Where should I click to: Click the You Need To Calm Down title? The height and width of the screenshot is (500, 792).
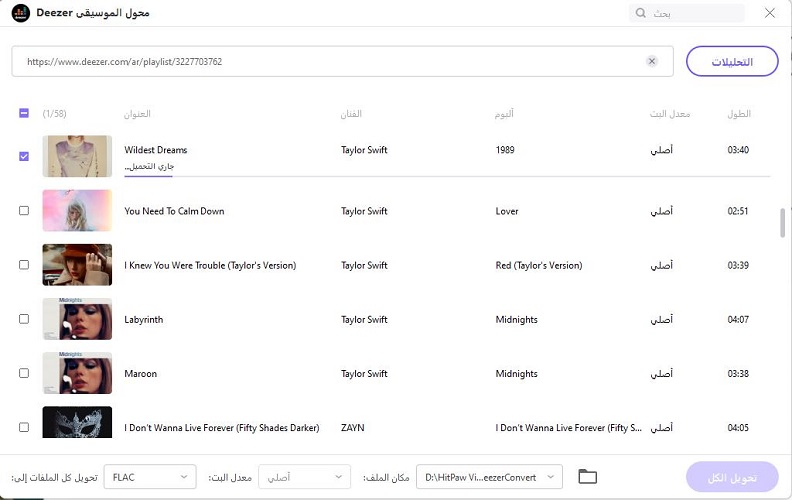(174, 211)
